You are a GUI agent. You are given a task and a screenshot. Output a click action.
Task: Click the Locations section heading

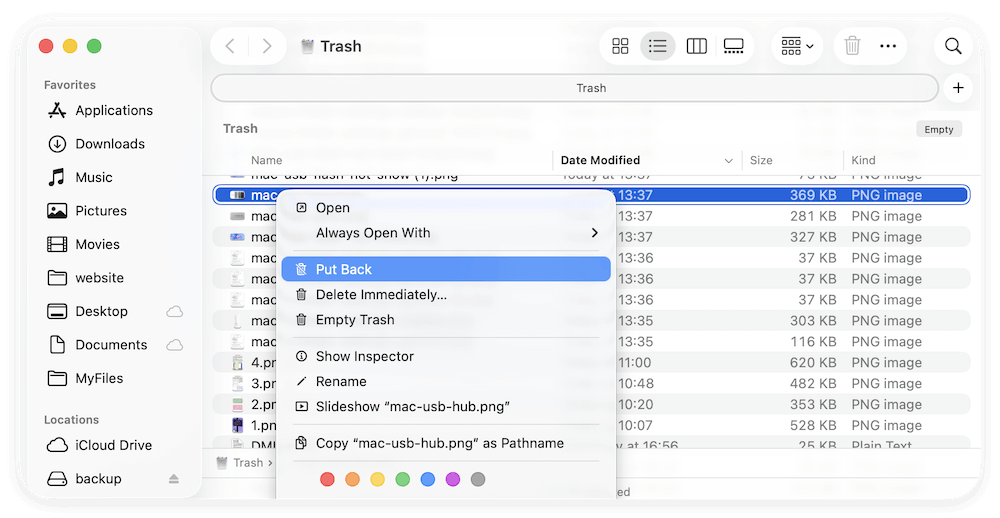point(71,420)
